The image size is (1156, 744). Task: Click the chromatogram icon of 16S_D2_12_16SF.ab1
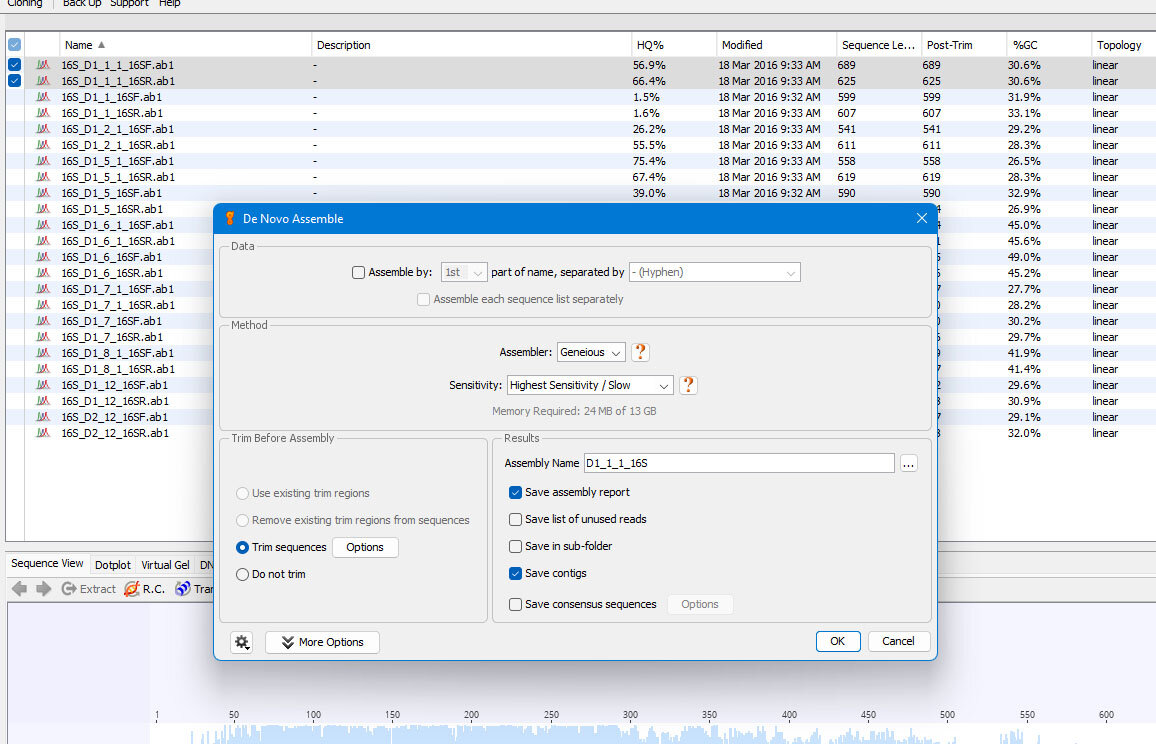[43, 417]
